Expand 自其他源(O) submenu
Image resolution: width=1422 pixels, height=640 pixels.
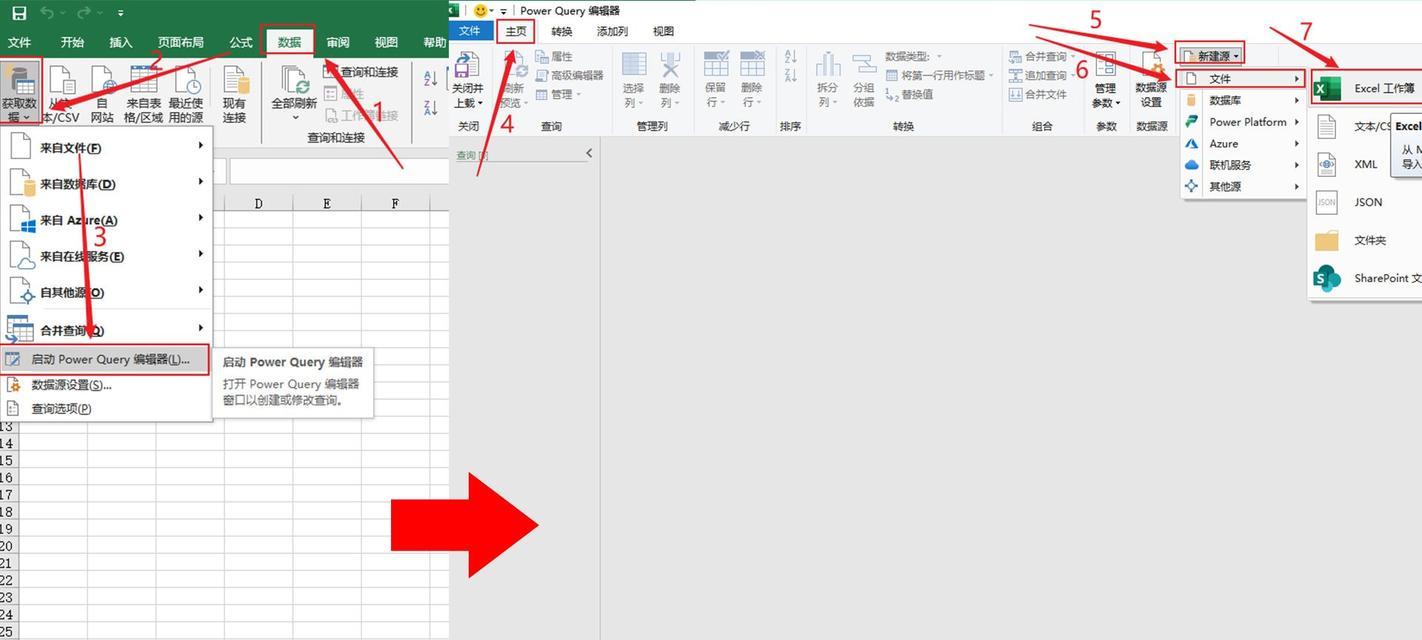(x=106, y=292)
